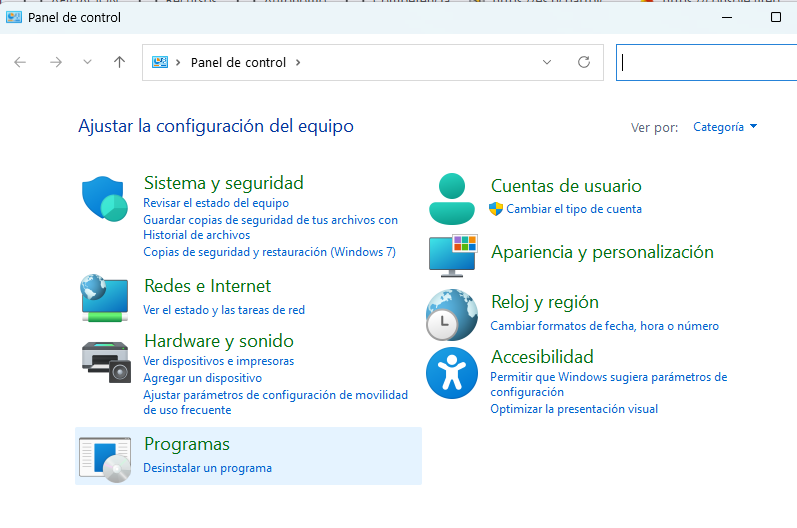Viewport: 797px width, 528px height.
Task: Click Cambiar el tipo de cuenta
Action: tap(574, 209)
